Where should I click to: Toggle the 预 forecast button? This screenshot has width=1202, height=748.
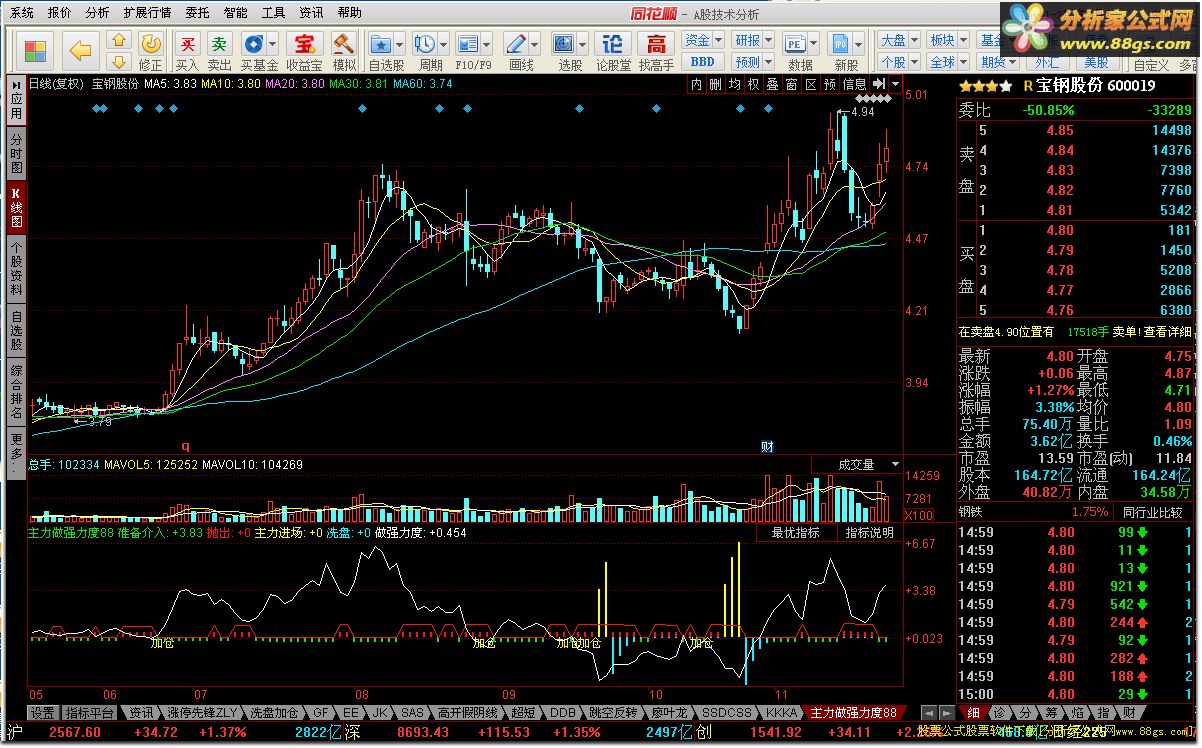(829, 84)
